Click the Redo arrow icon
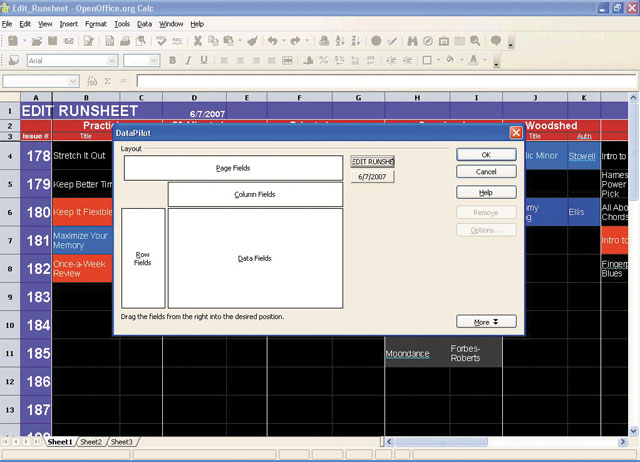 (296, 41)
